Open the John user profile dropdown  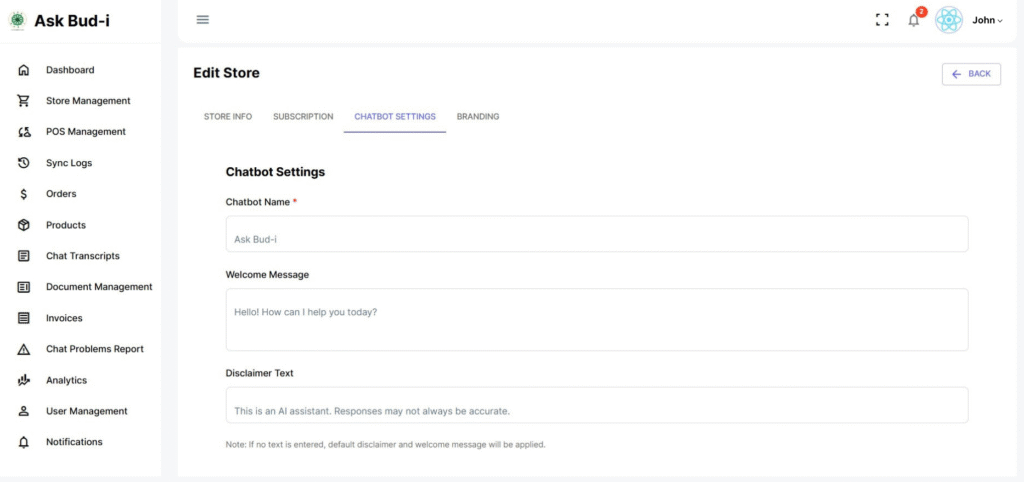(987, 20)
